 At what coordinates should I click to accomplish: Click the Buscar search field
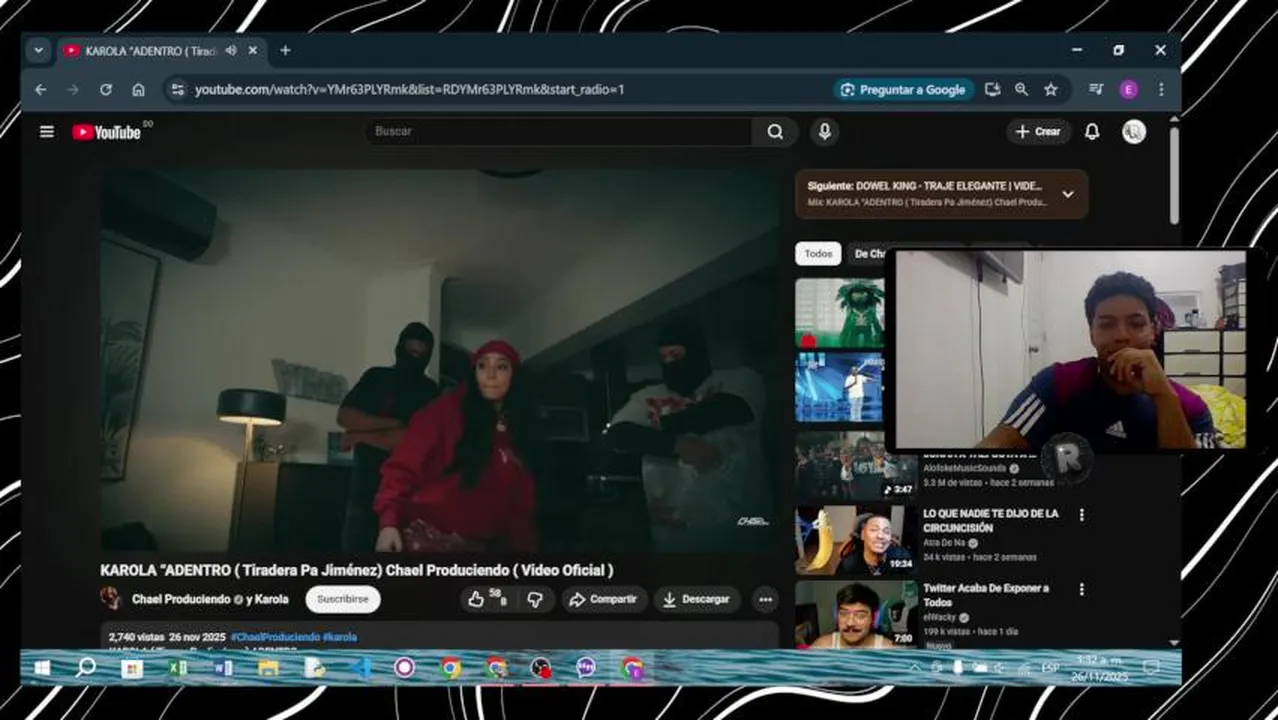[x=560, y=132]
